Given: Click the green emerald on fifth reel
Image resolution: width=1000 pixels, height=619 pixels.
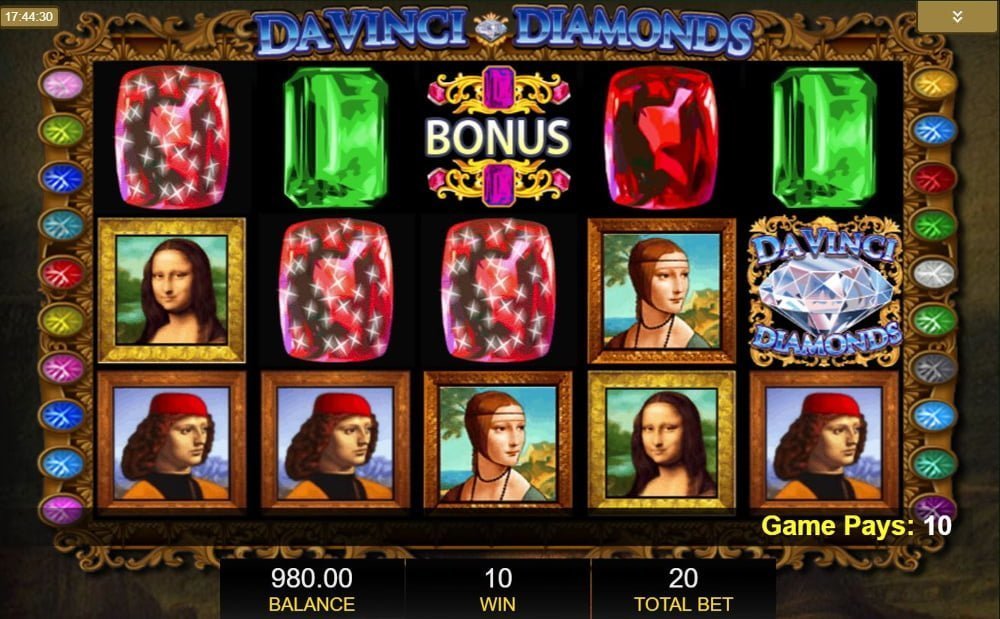Looking at the screenshot, I should click(825, 137).
